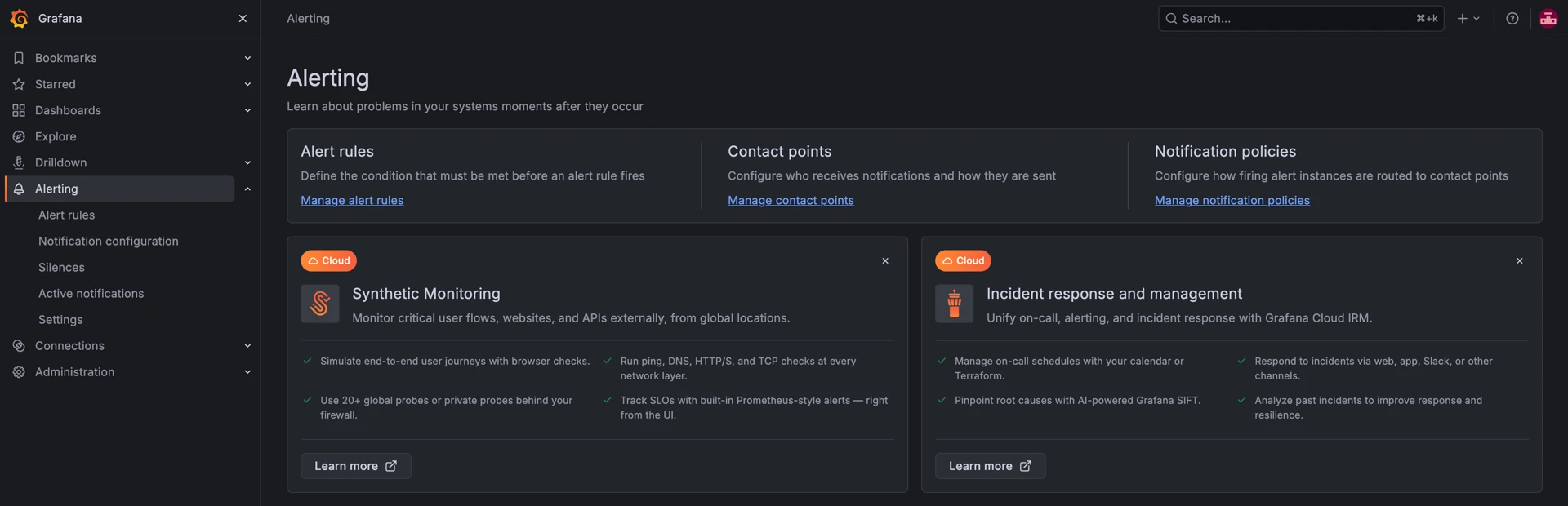This screenshot has height=506, width=1568.
Task: Click the external link icon on Synthetic Learn more
Action: [x=391, y=466]
